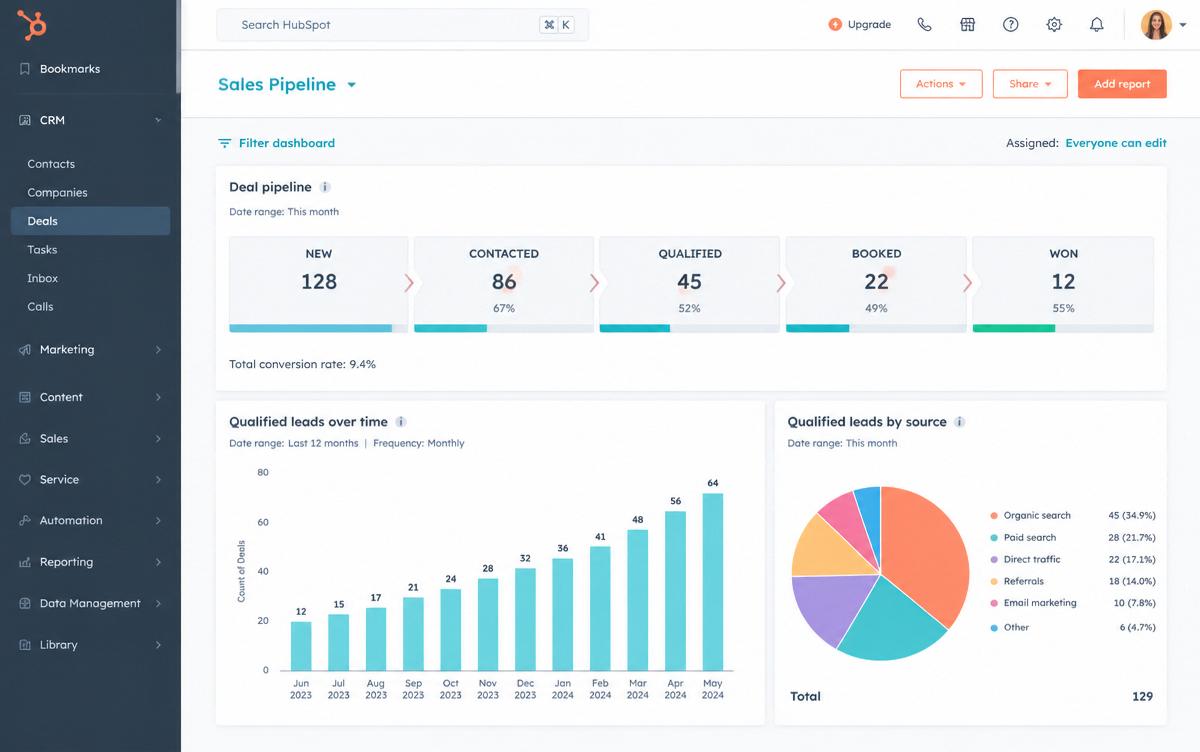Open the Help question mark icon
Viewport: 1200px width, 752px height.
[1010, 25]
